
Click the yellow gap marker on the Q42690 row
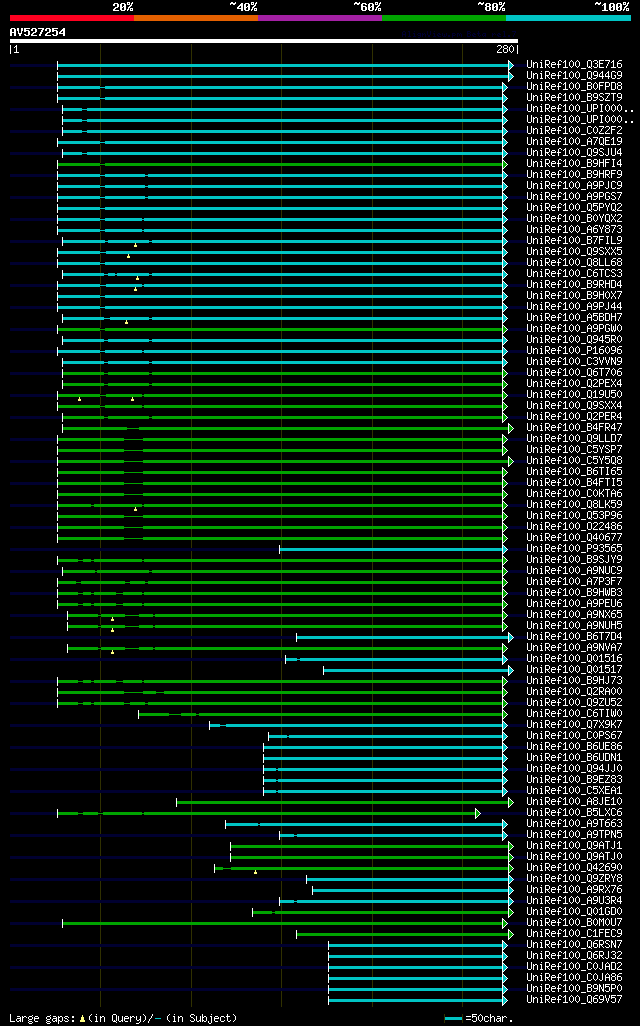pyautogui.click(x=255, y=872)
